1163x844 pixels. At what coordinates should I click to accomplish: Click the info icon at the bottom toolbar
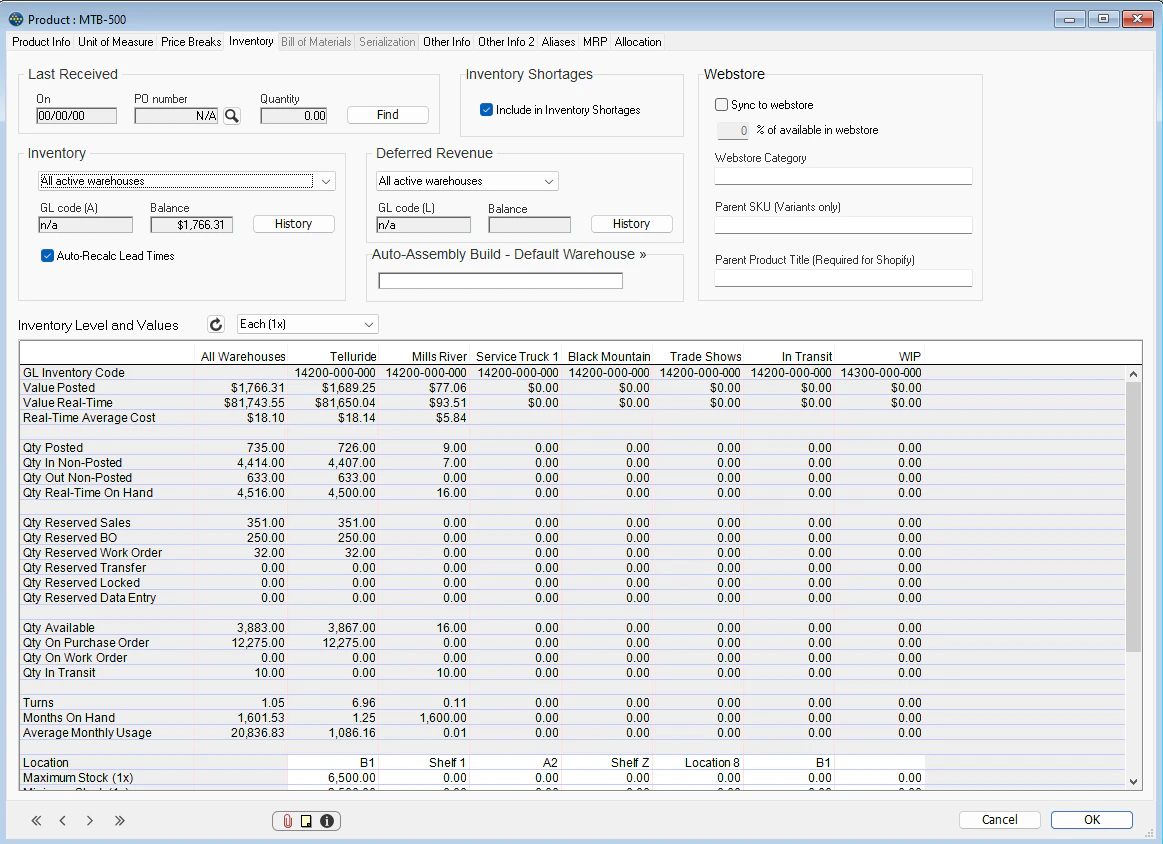tap(326, 820)
